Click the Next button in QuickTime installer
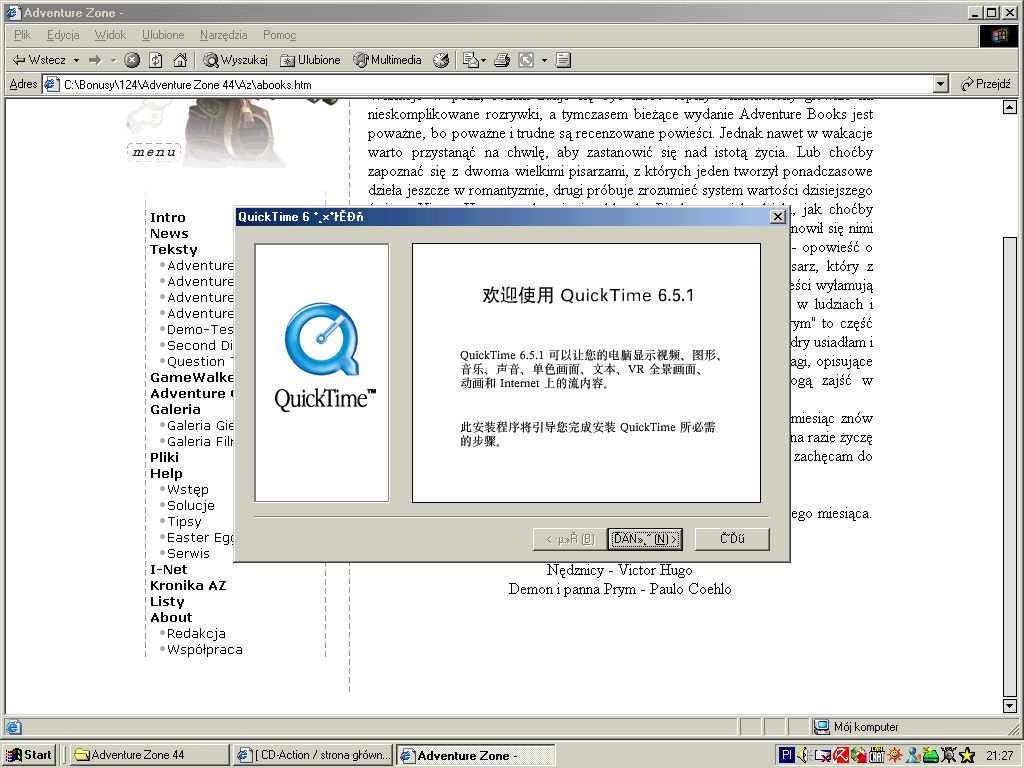The width and height of the screenshot is (1024, 768). point(645,539)
